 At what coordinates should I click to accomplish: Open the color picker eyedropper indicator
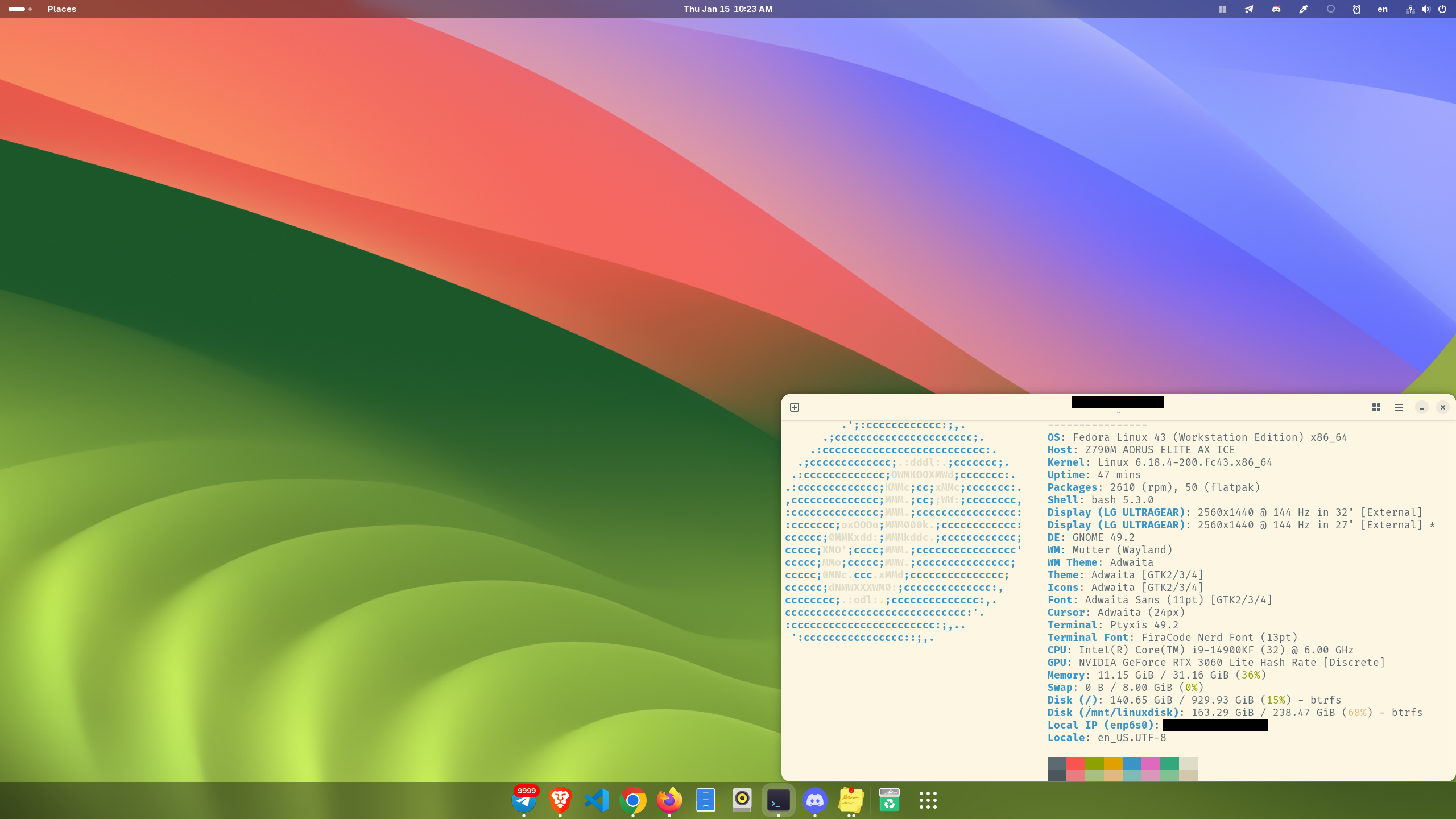point(1303,9)
